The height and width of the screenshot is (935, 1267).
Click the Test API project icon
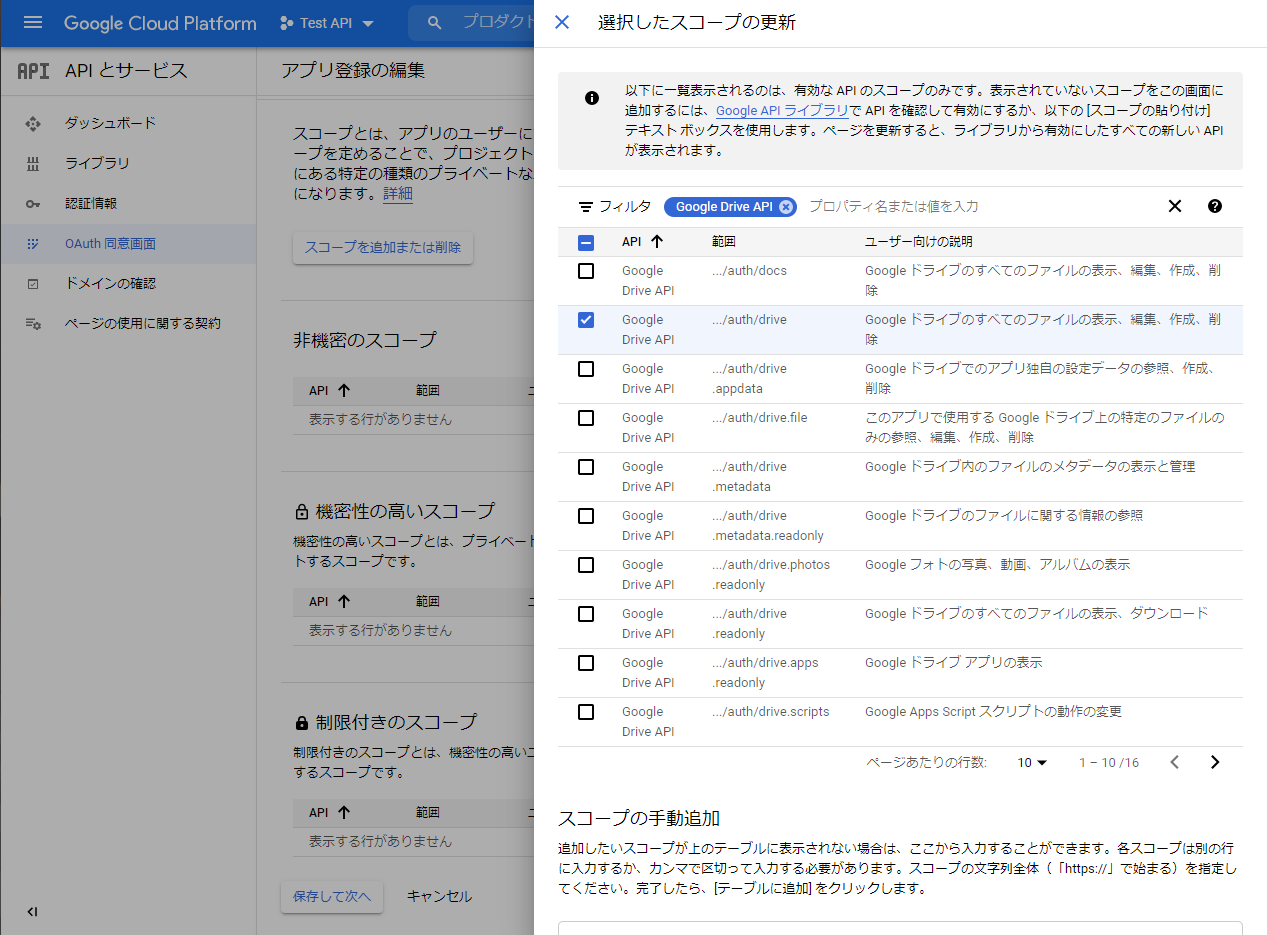click(287, 22)
